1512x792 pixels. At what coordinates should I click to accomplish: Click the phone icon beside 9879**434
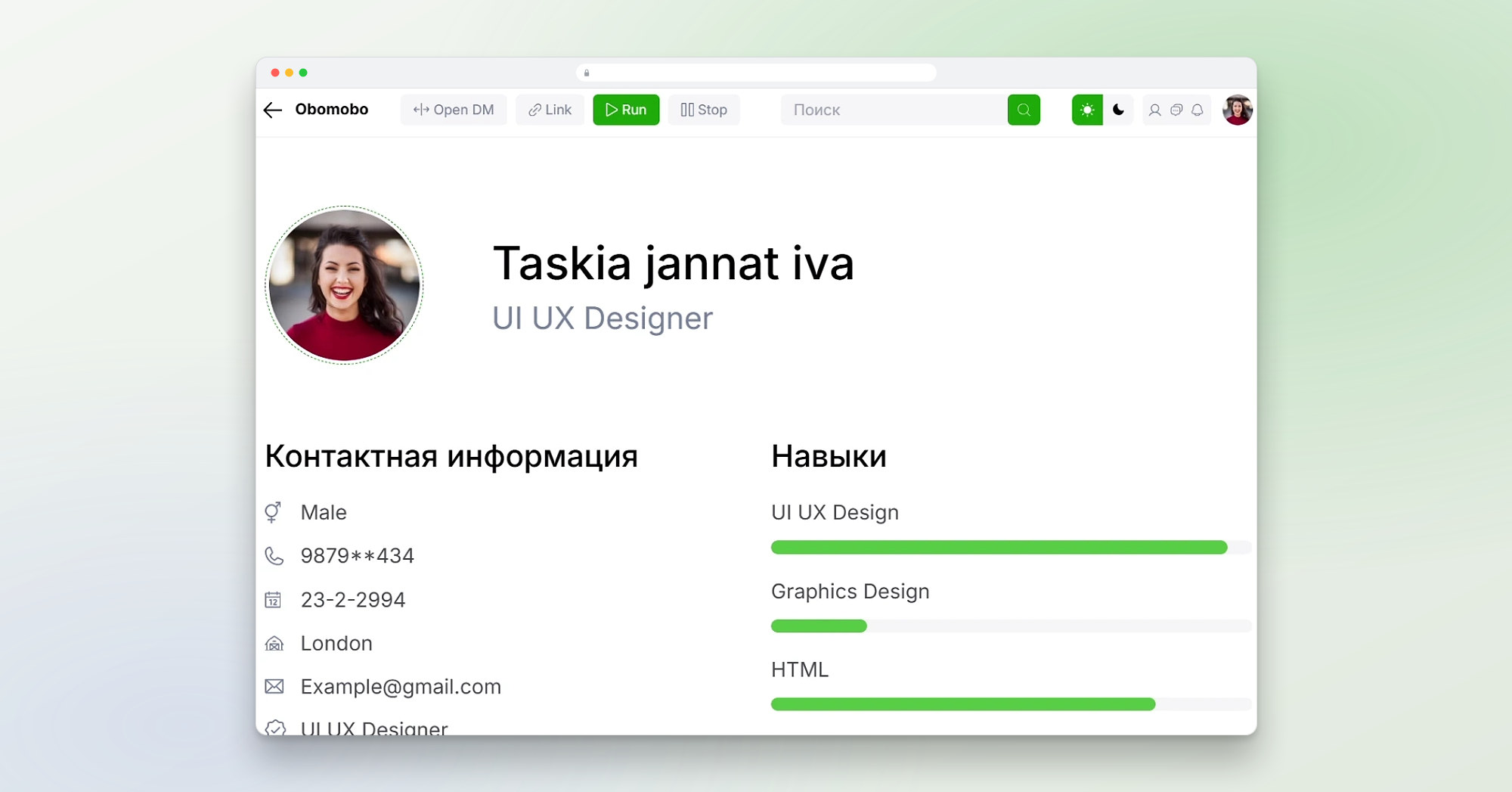point(274,556)
